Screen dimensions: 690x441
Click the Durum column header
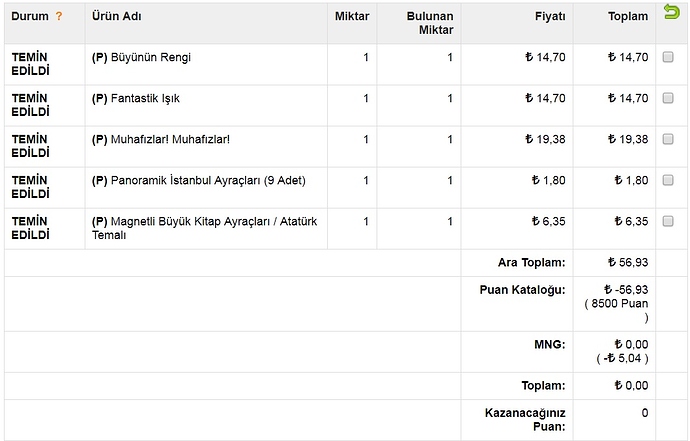[x=30, y=17]
